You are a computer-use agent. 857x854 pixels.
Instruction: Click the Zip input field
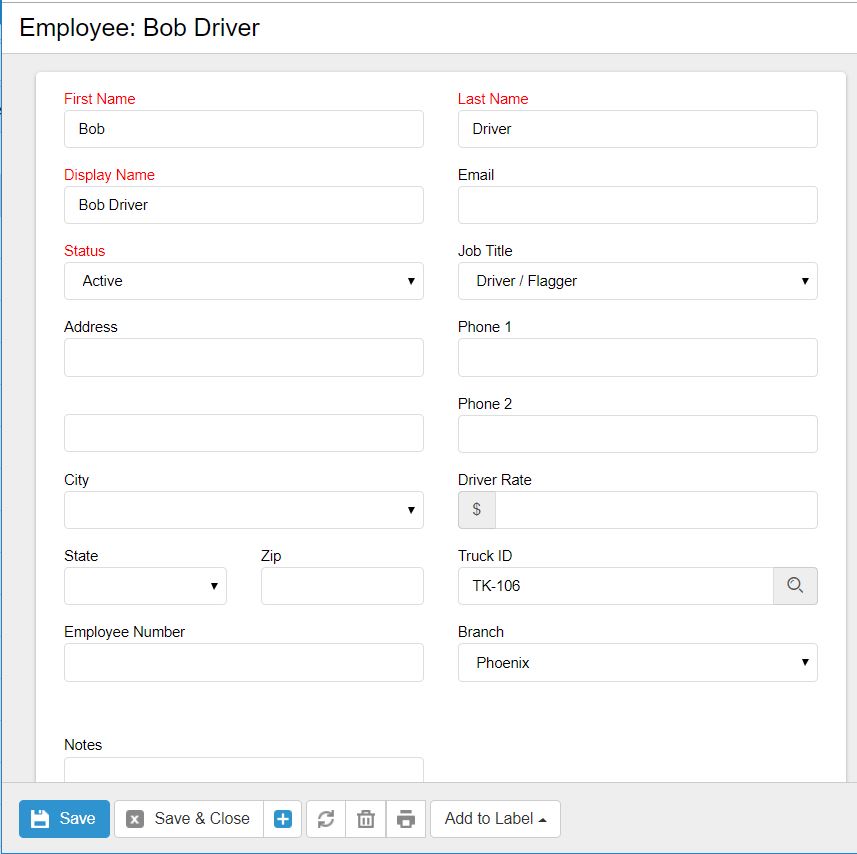(342, 586)
